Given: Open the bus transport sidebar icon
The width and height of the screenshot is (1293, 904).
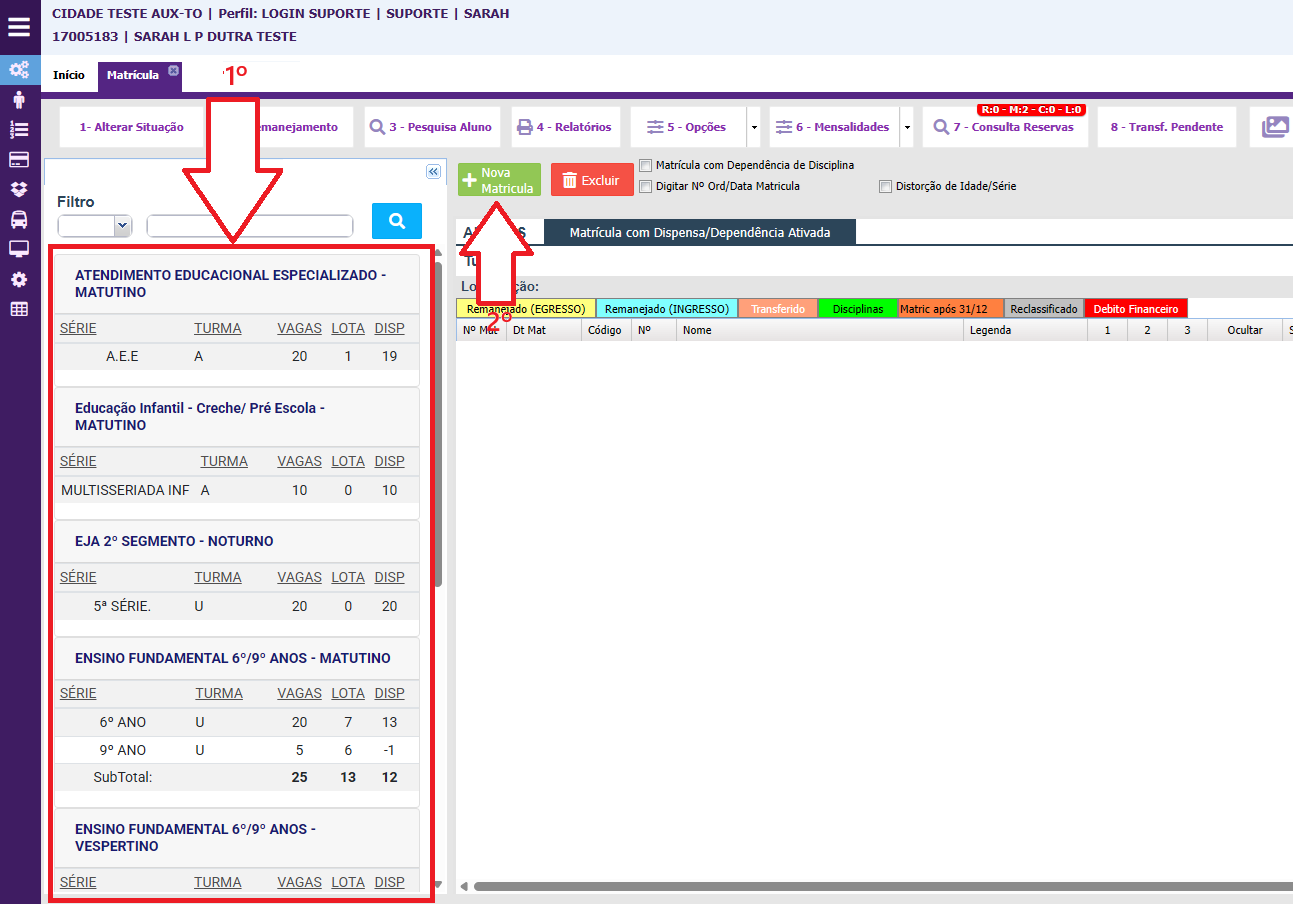Looking at the screenshot, I should coord(19,219).
